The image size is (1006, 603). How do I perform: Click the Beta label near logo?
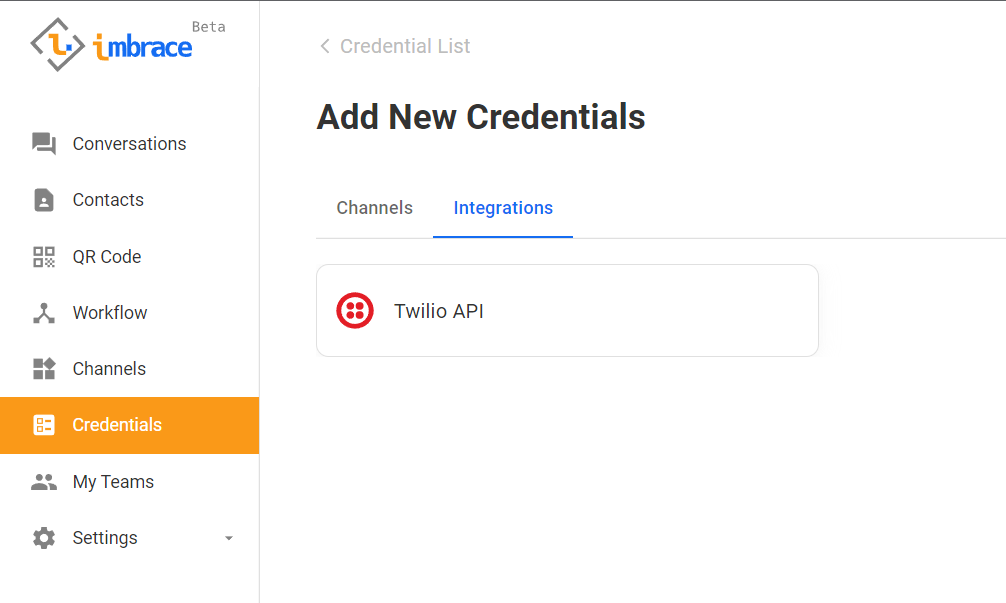point(209,27)
